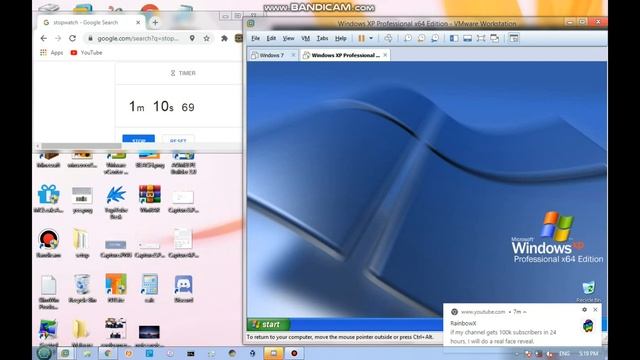Reset the stopwatch
The height and width of the screenshot is (360, 640).
pyautogui.click(x=178, y=139)
